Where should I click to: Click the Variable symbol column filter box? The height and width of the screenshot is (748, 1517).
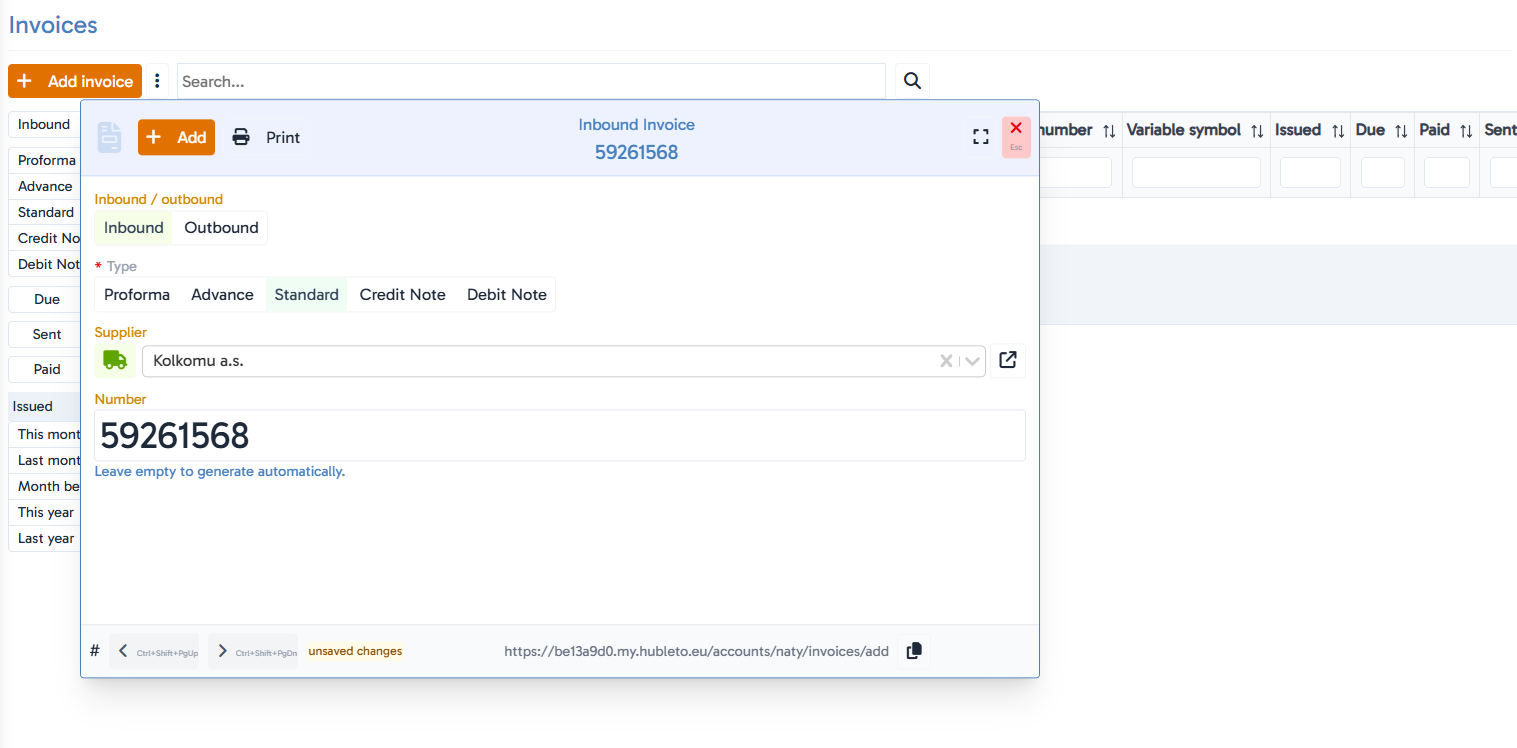[1196, 172]
